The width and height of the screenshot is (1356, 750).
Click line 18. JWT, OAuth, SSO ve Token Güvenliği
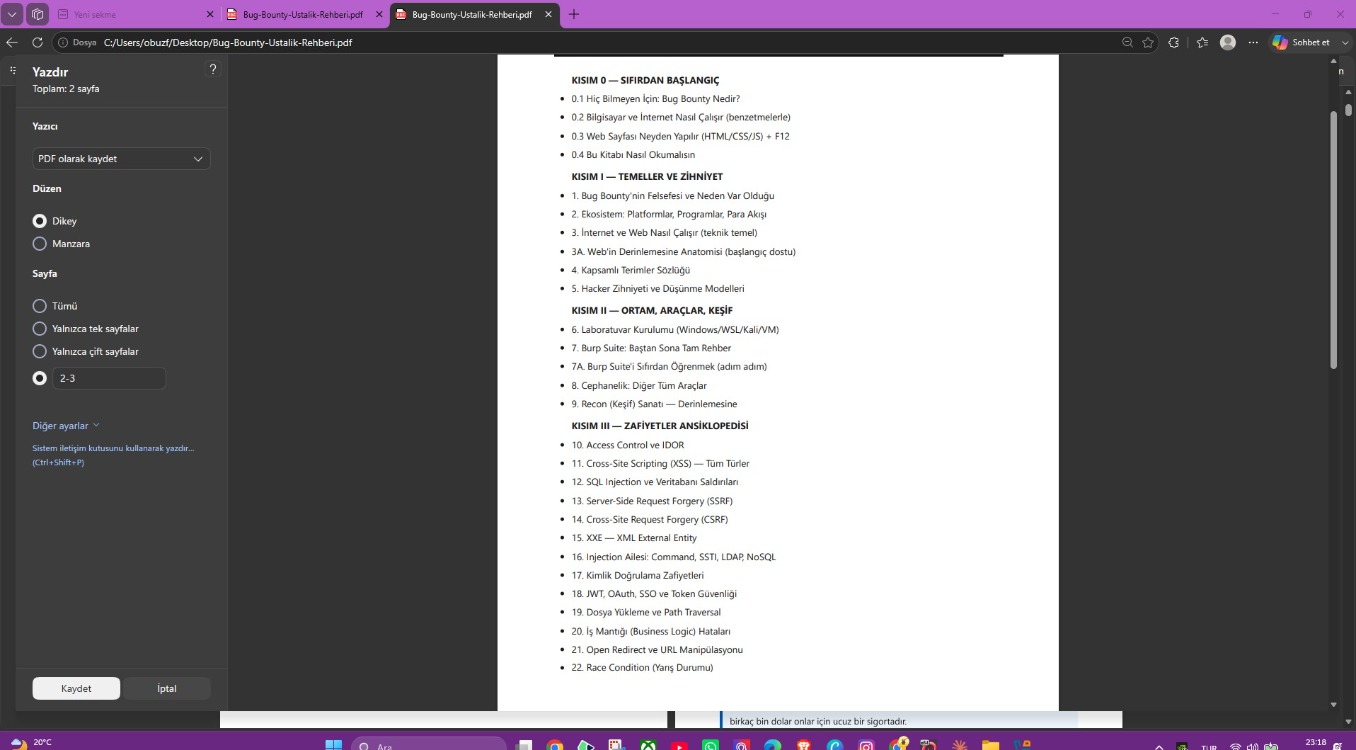[654, 594]
